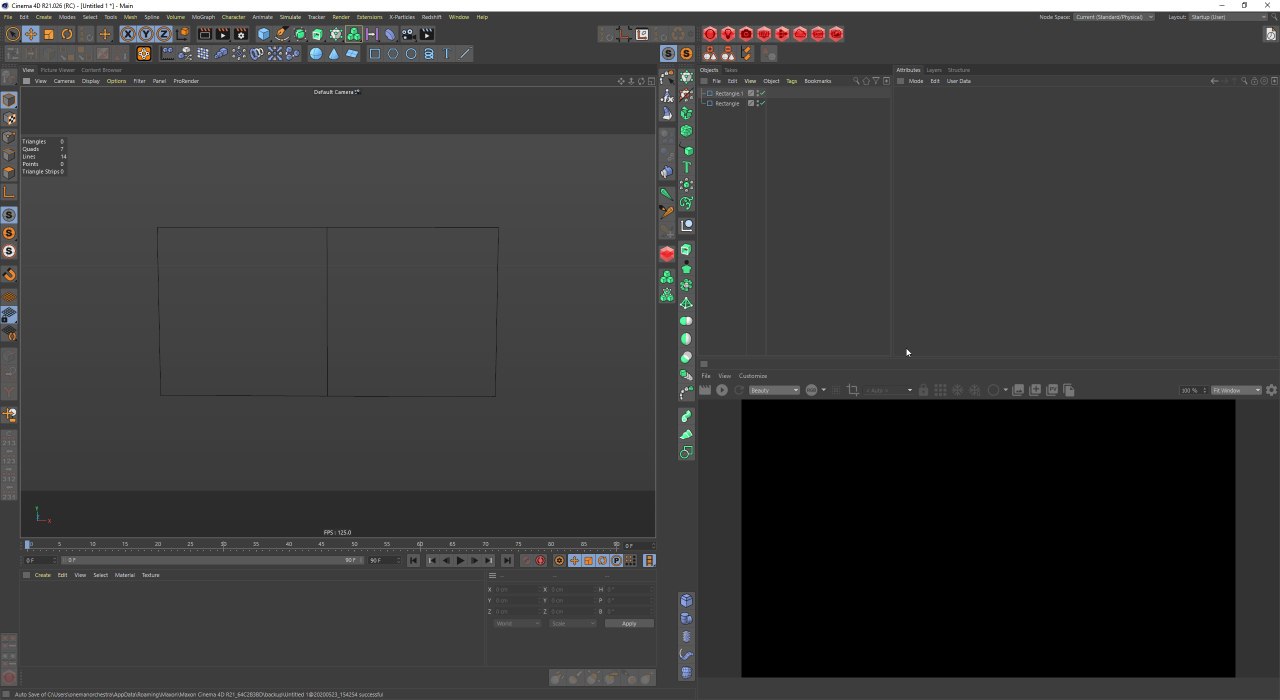The image size is (1280, 700).
Task: Switch to the Picture Viewer tab
Action: pos(57,70)
